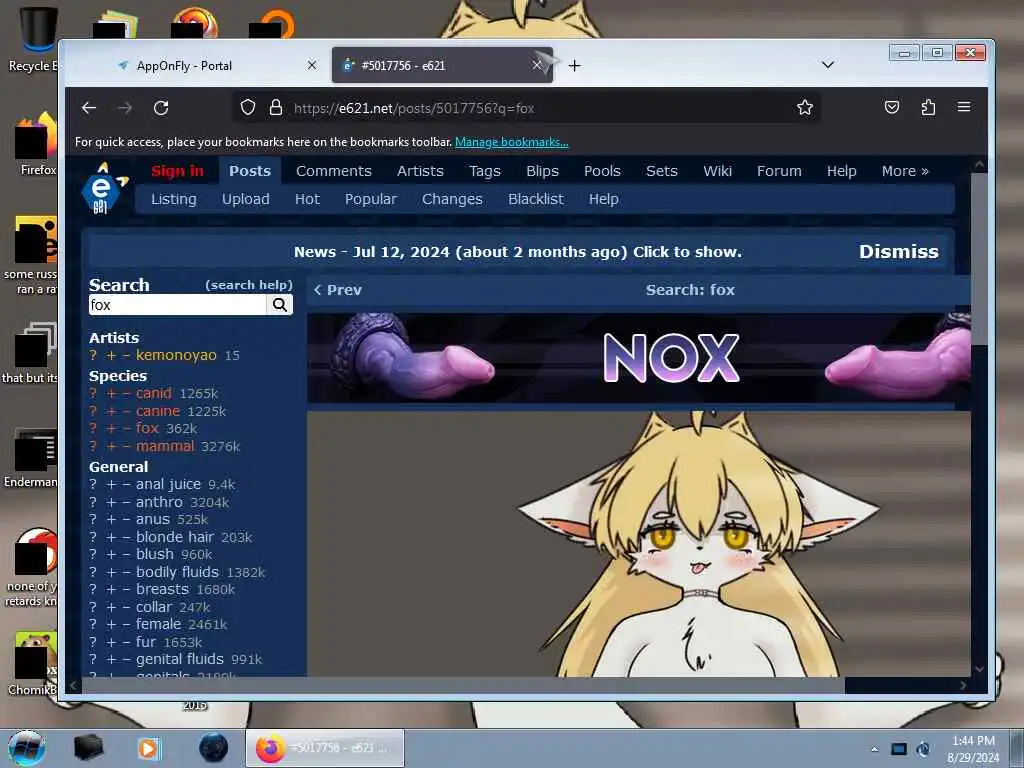Close the AppOnFly - Portal tab

click(x=312, y=65)
